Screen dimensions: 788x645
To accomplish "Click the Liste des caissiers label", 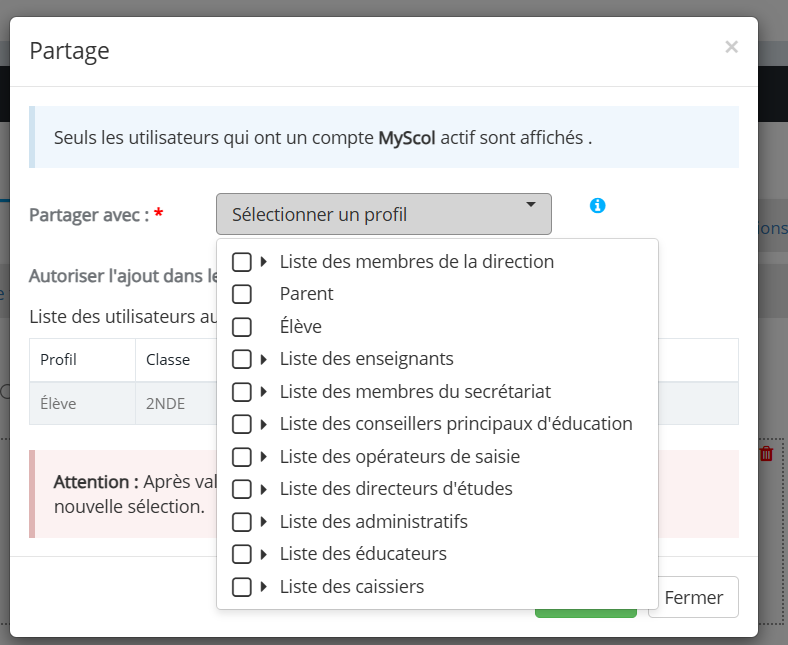I will click(x=352, y=587).
